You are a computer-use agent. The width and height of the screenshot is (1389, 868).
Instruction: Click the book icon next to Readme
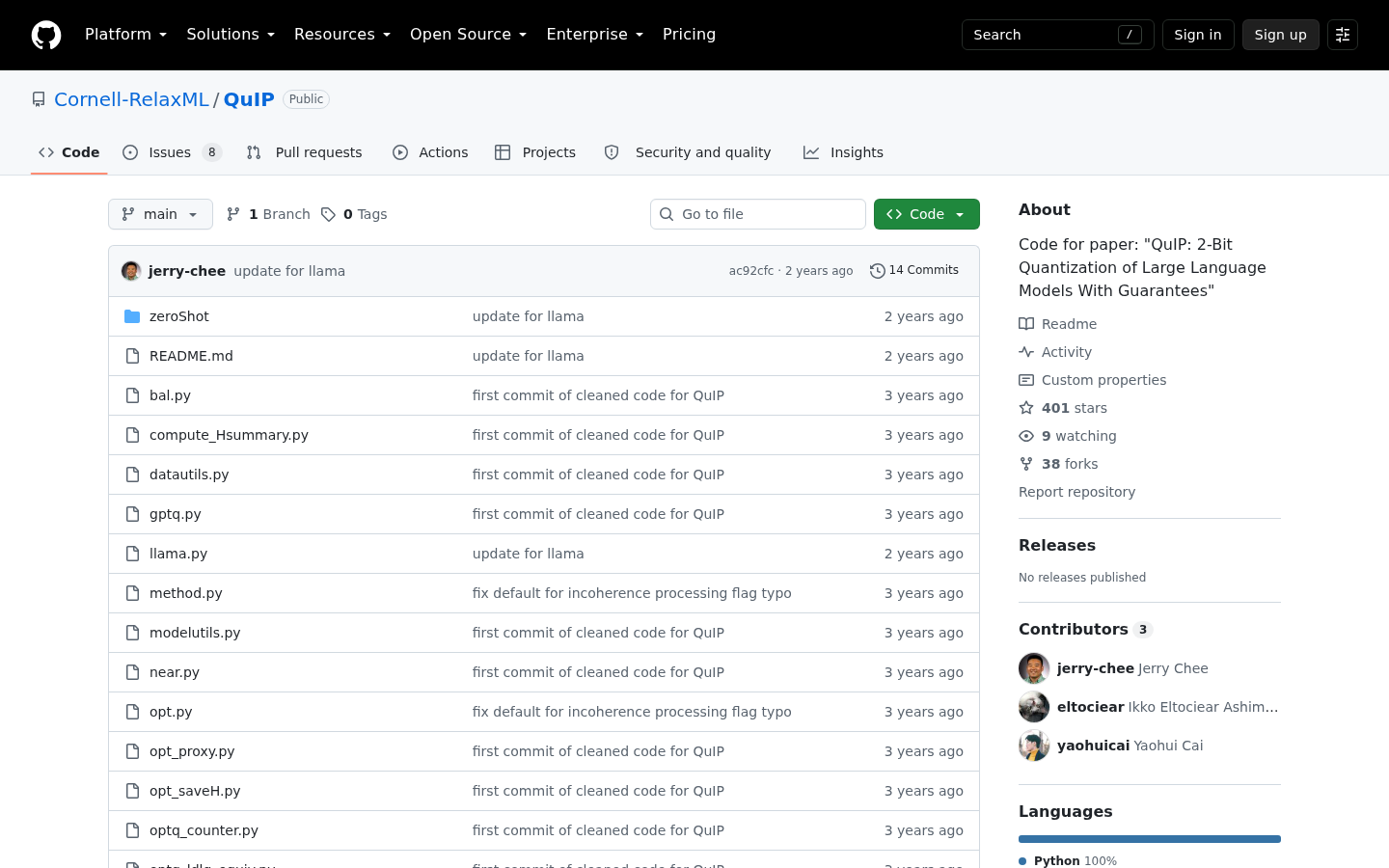1026,324
